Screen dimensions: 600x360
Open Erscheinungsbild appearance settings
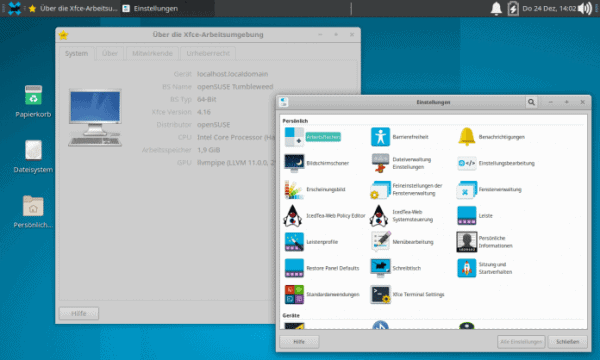pos(315,190)
